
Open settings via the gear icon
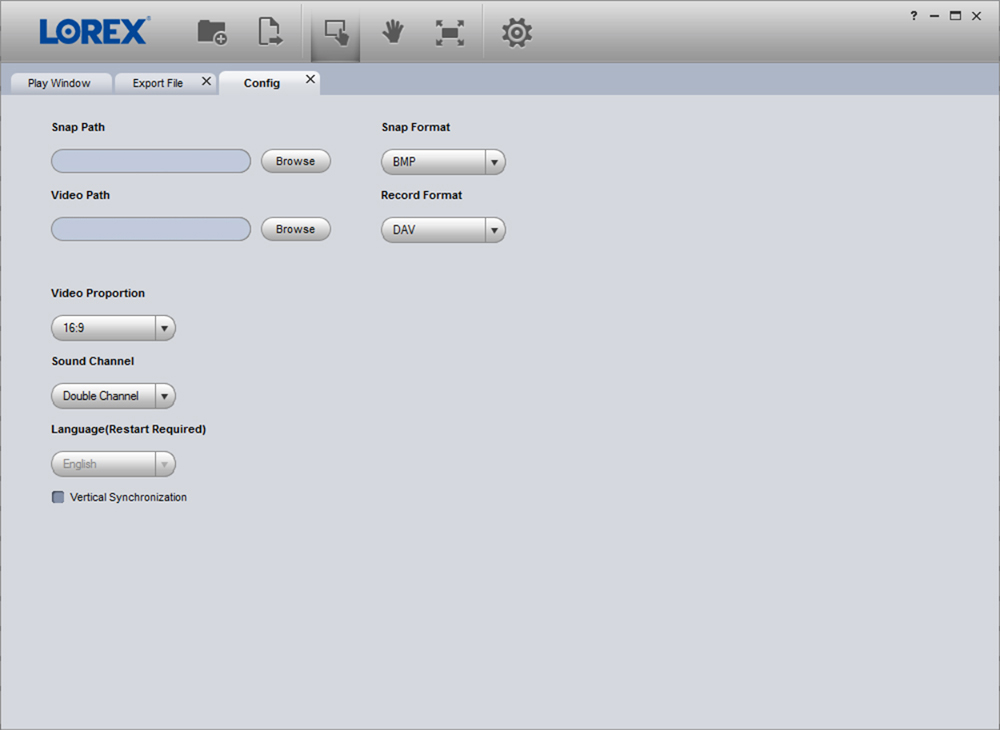517,33
